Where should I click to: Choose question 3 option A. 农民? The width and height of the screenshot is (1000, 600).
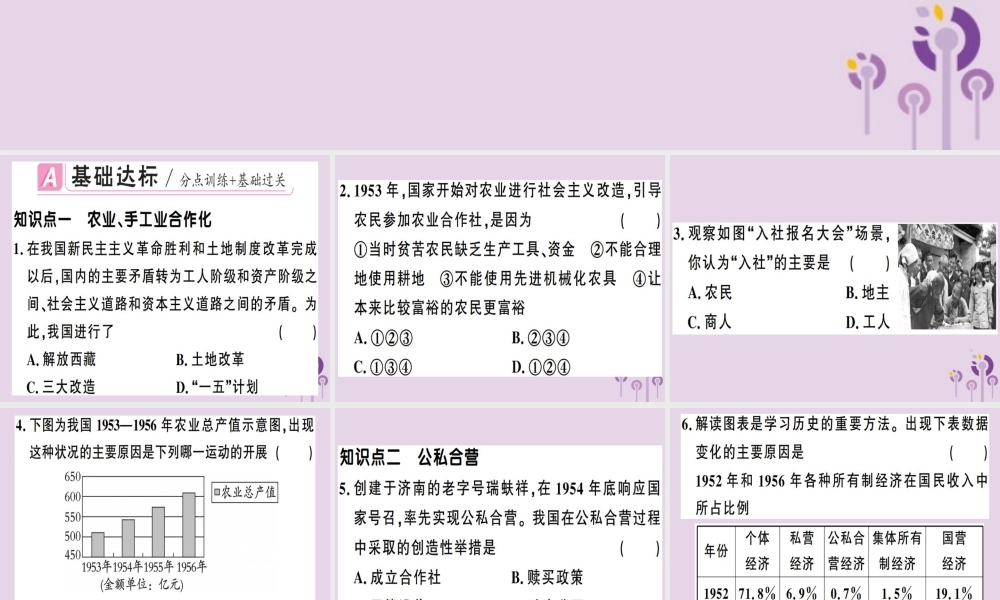710,293
